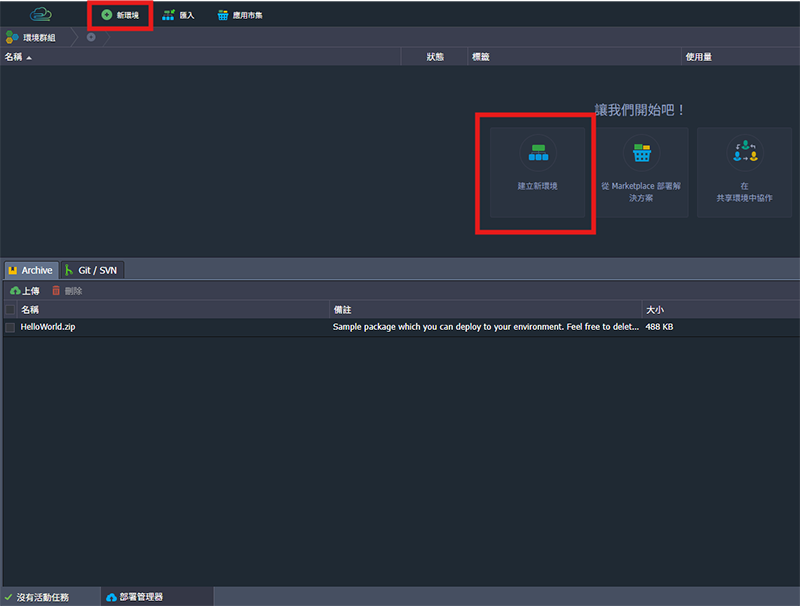Screen dimensions: 800x606
Task: Tick the HelloWorld.zip checkbox
Action: click(x=10, y=327)
